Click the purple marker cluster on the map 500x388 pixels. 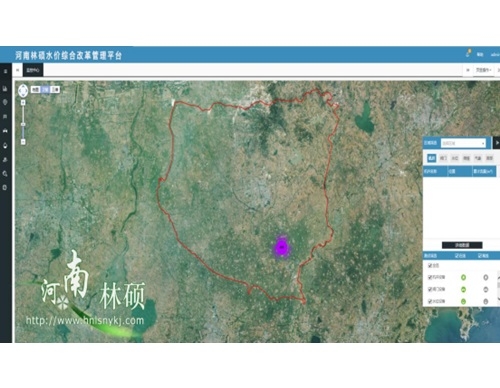pos(282,248)
